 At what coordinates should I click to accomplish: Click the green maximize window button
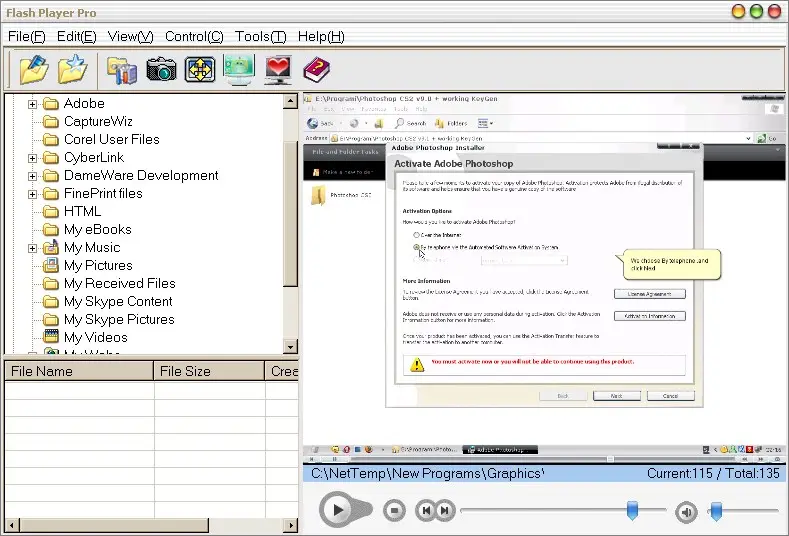pos(756,12)
